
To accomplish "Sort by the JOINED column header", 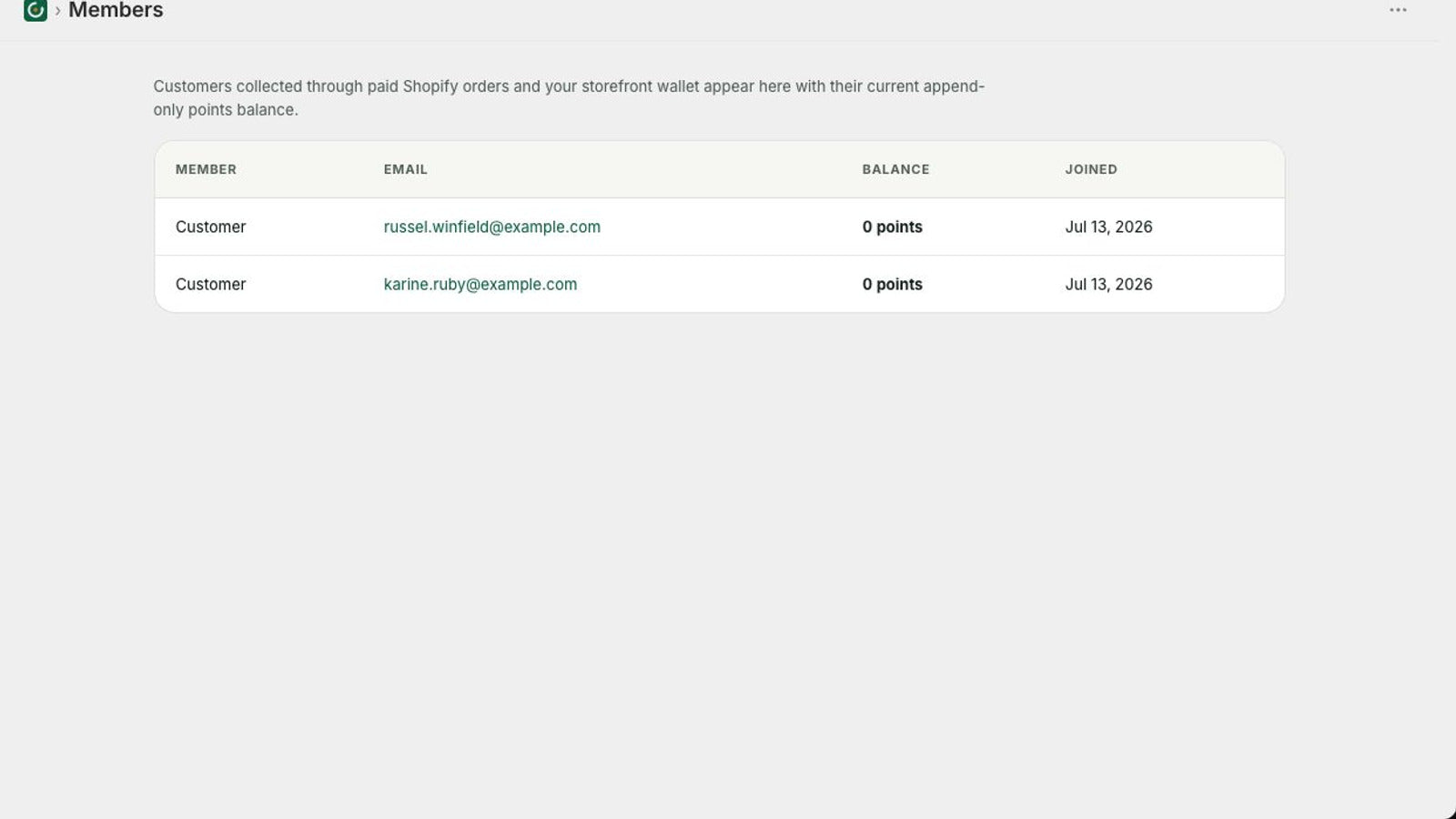I will (x=1091, y=169).
